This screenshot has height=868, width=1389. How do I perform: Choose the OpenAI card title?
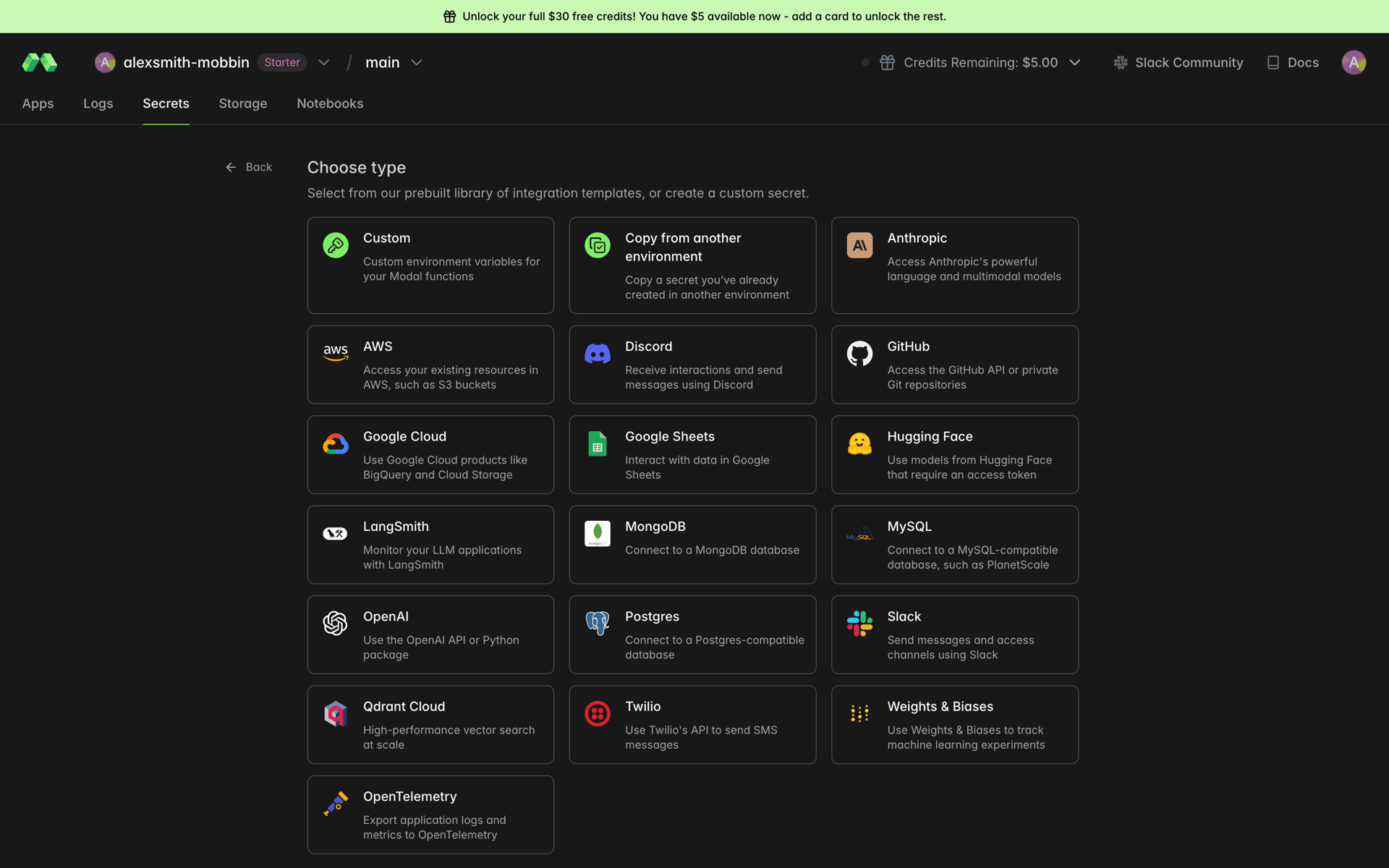tap(386, 617)
